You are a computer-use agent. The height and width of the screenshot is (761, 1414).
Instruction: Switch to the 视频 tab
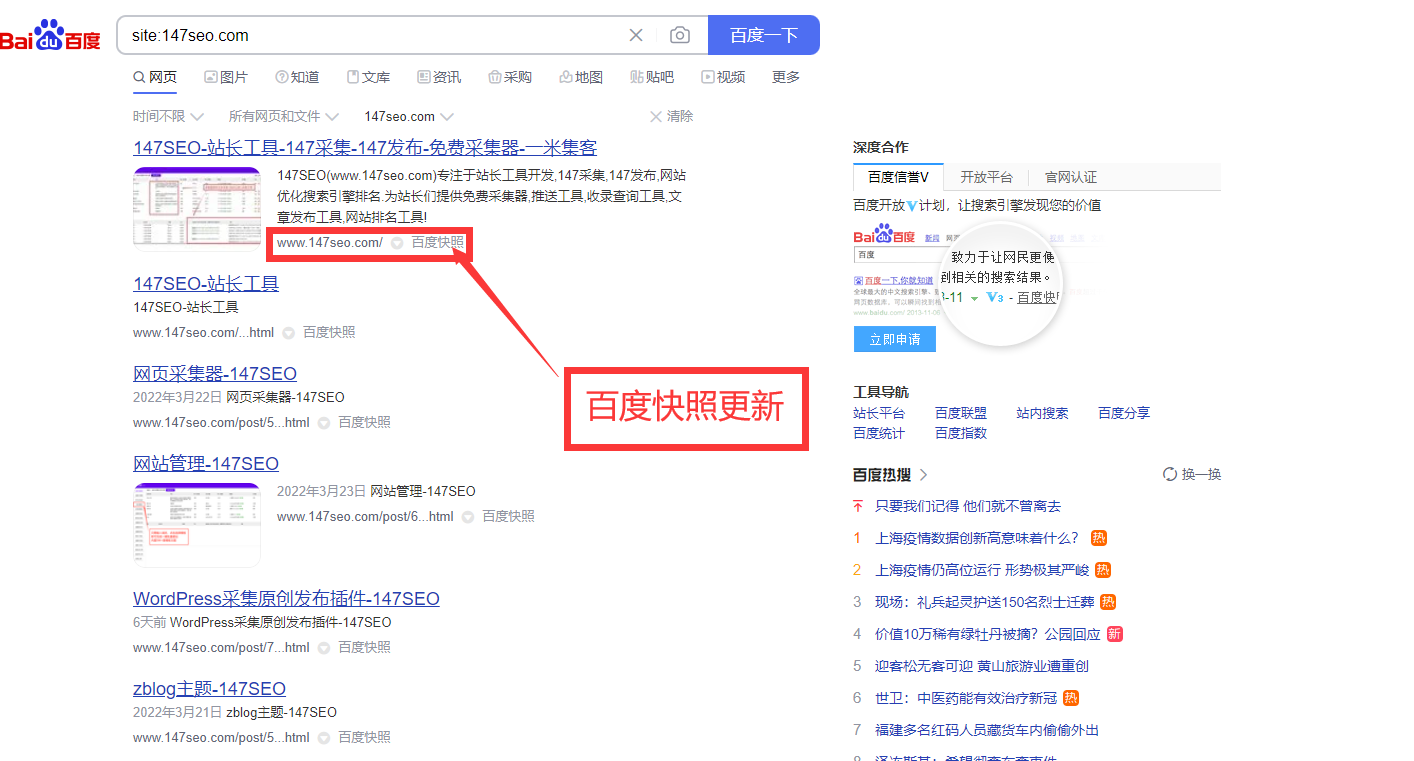pos(723,76)
